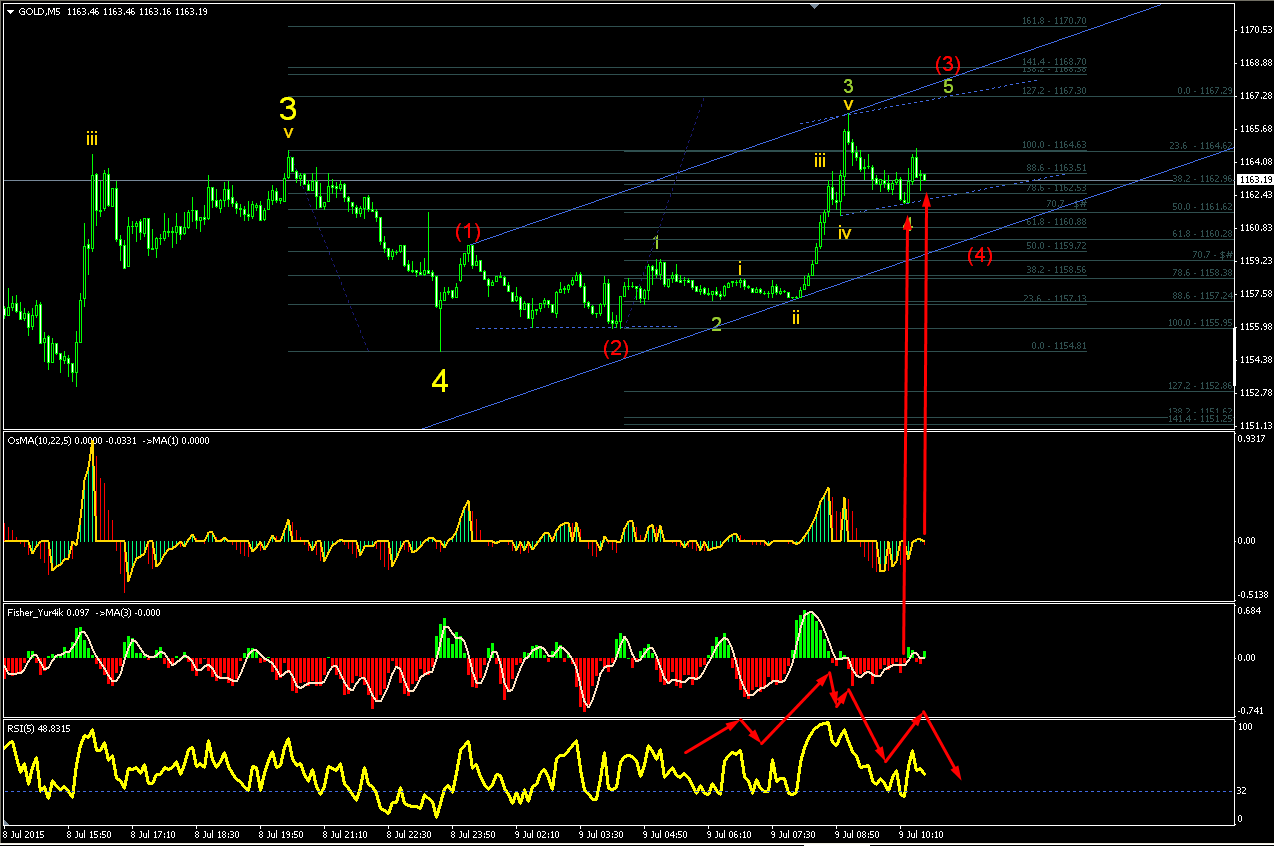Click the -0.5138 value on OsMA scale
The width and height of the screenshot is (1274, 846).
coord(1254,593)
